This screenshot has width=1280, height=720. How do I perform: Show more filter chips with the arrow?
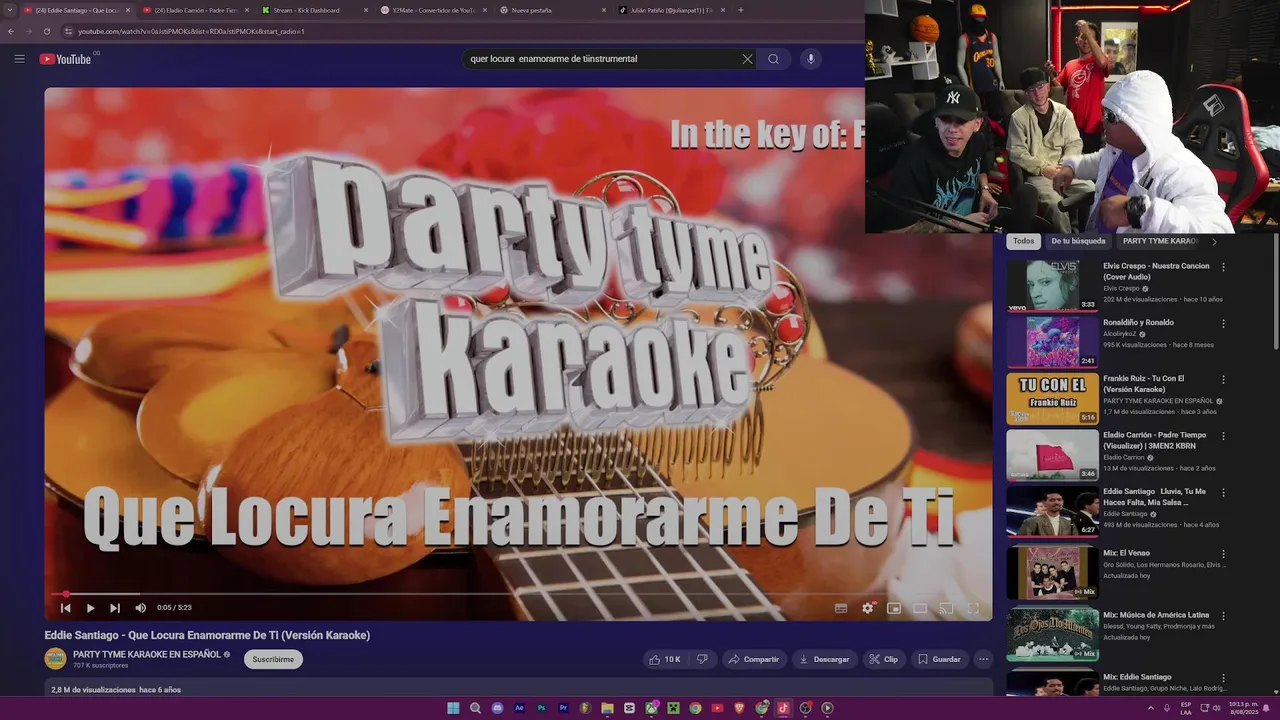click(1214, 241)
